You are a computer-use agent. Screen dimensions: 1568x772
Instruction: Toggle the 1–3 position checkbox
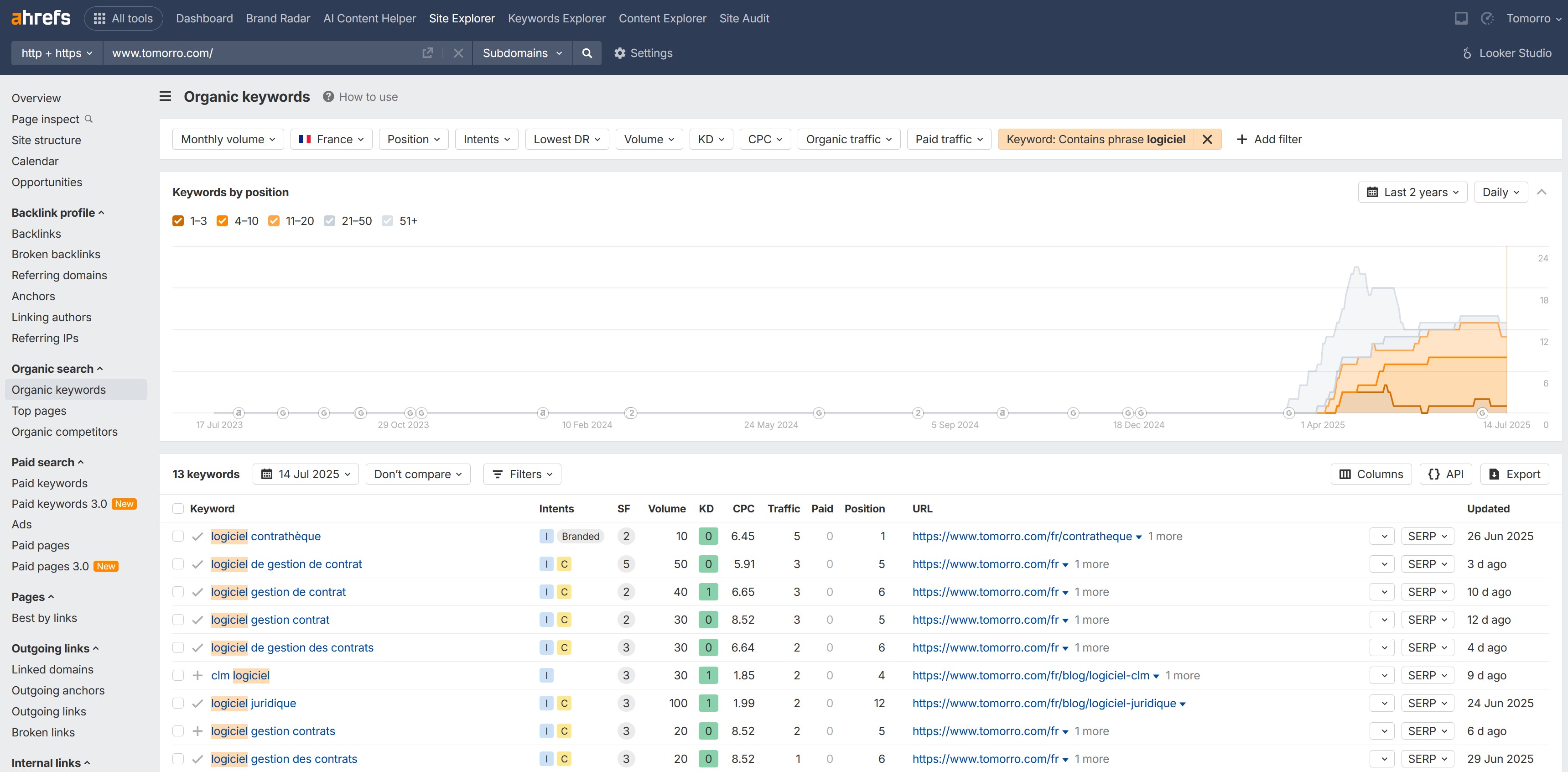point(178,221)
